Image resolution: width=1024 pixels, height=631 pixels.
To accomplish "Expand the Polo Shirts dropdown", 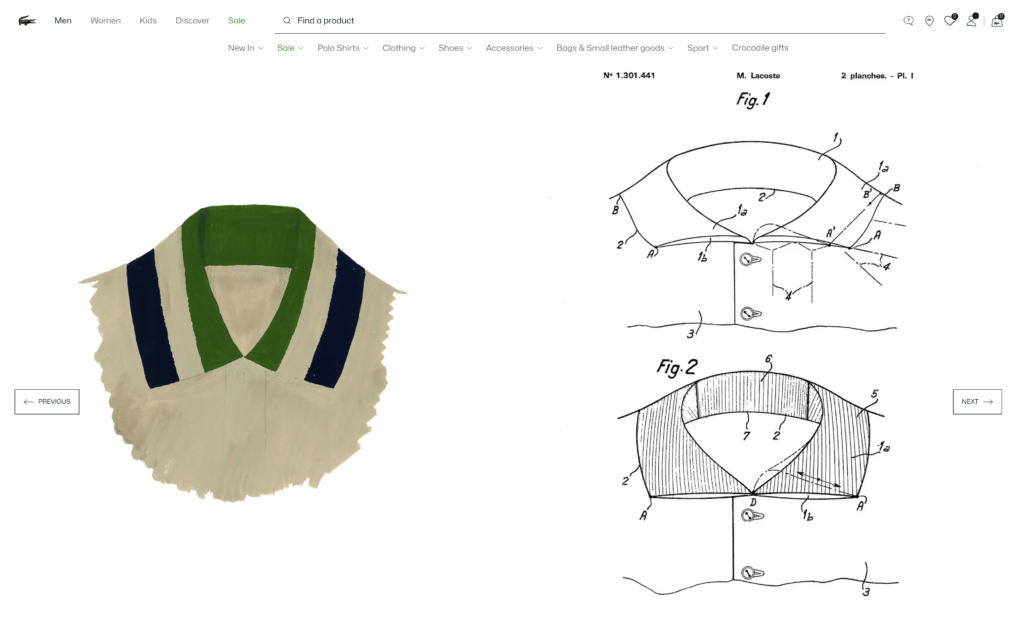I will coord(343,48).
